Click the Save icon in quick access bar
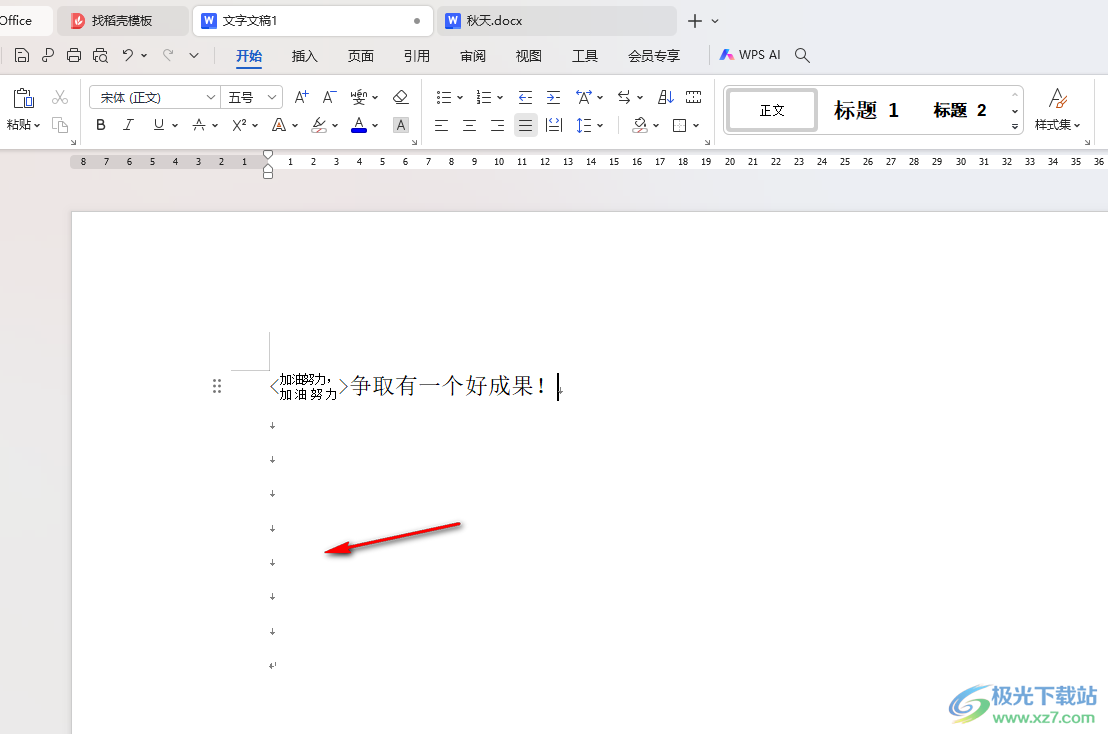This screenshot has width=1108, height=734. tap(22, 55)
